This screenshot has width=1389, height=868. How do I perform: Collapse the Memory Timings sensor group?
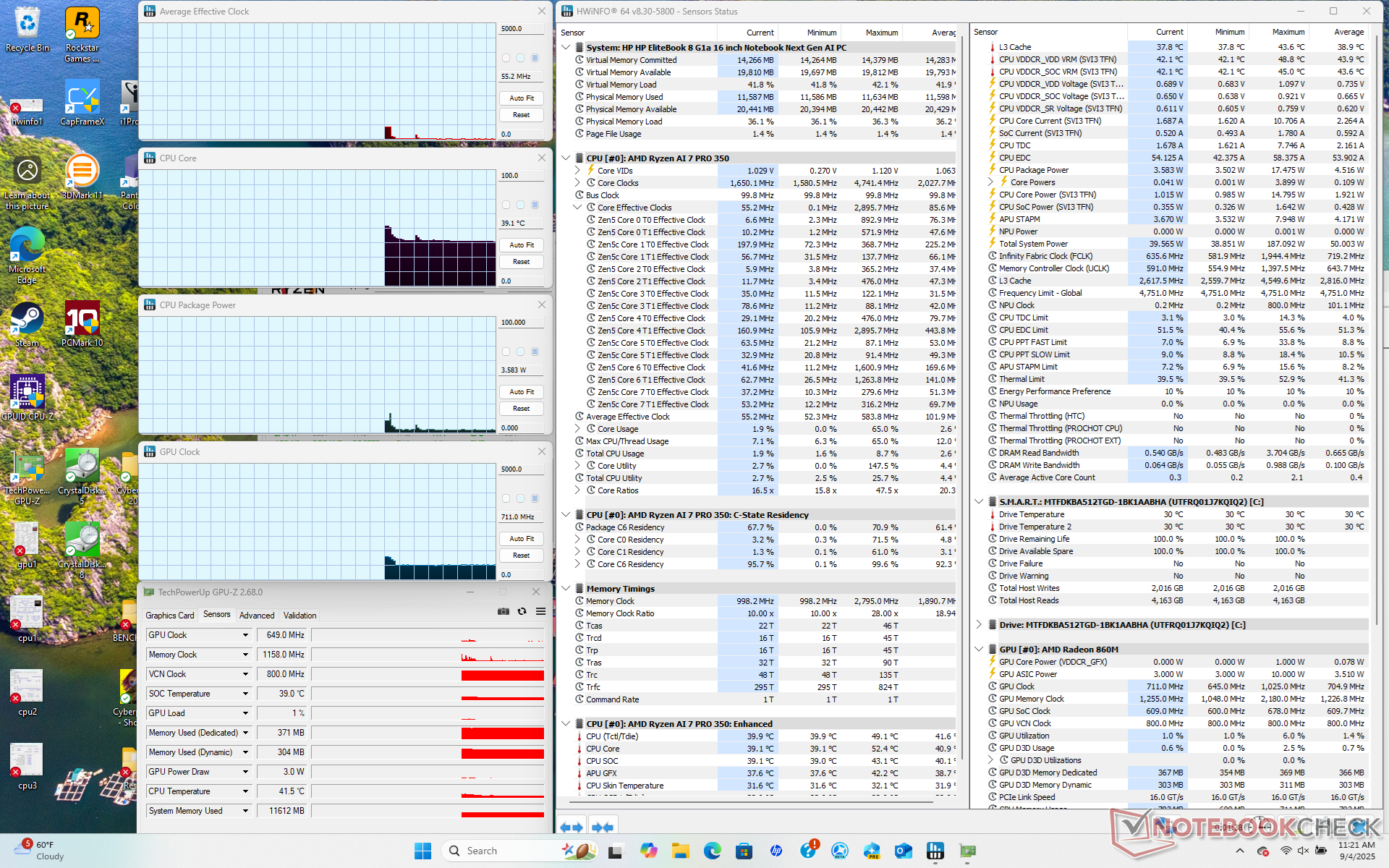pyautogui.click(x=566, y=588)
